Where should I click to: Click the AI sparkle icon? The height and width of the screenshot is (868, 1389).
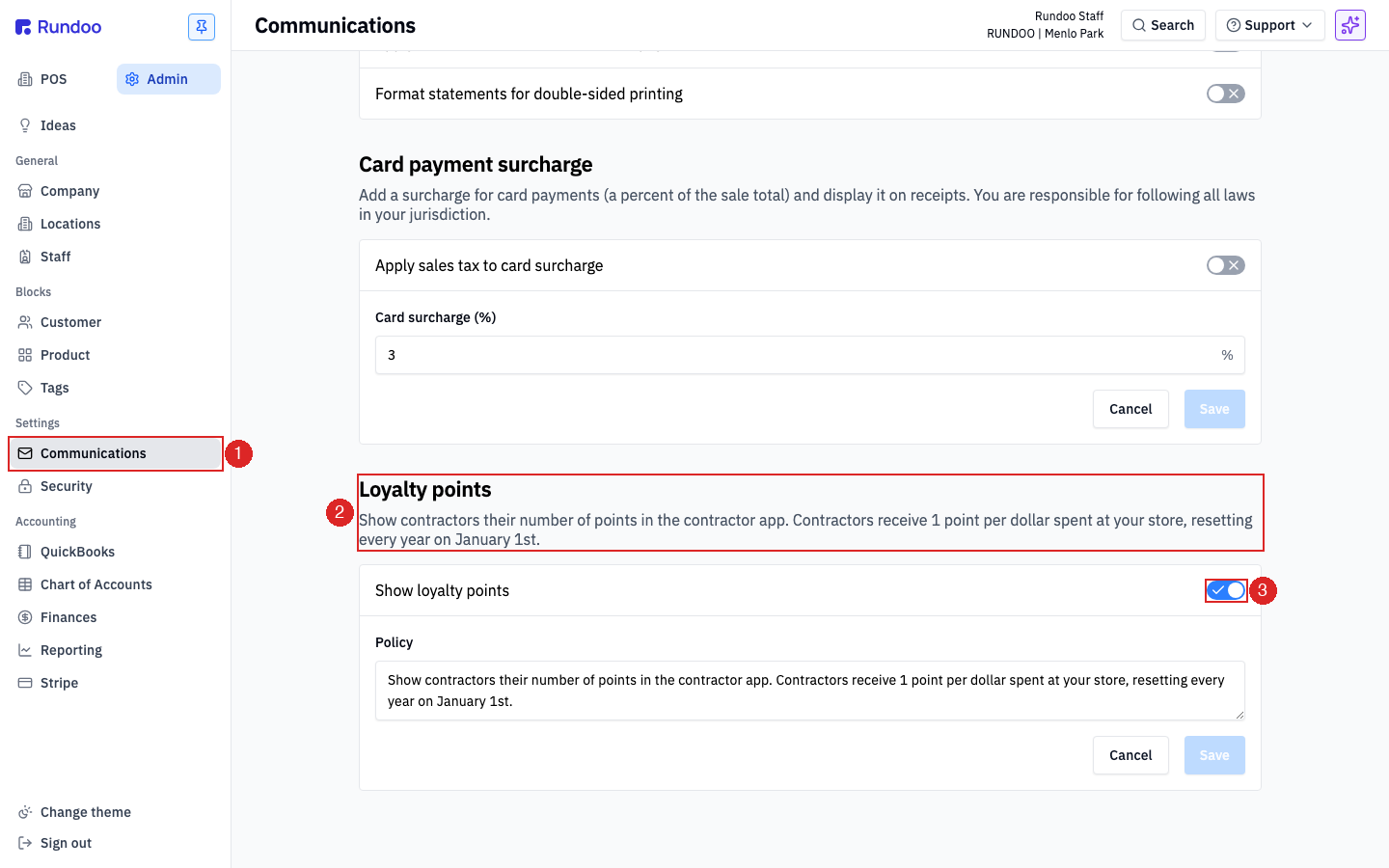(1350, 25)
